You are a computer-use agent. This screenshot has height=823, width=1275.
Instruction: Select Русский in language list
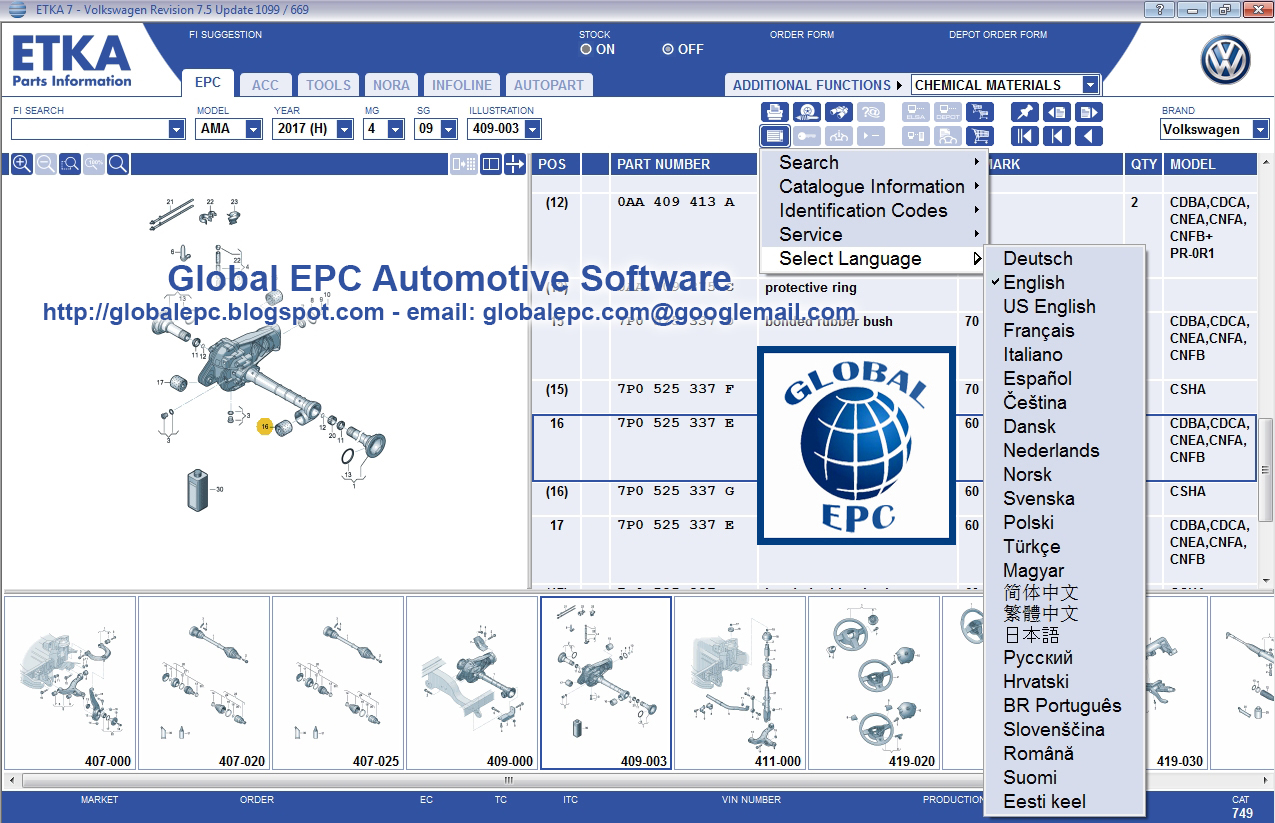pos(1038,657)
